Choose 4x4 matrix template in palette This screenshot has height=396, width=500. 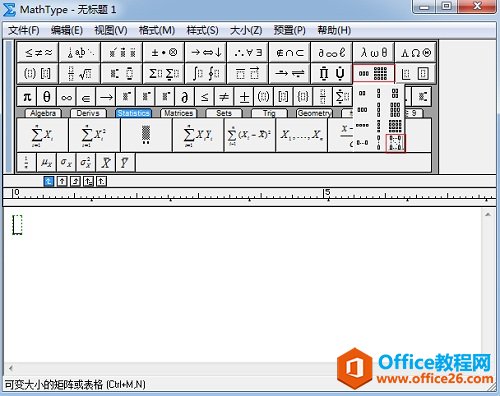click(395, 126)
